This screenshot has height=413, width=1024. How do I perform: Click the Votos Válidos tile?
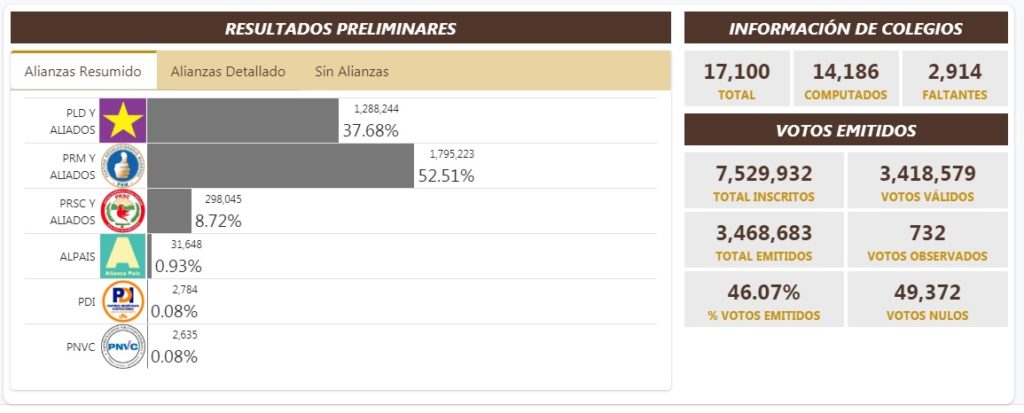click(x=927, y=181)
